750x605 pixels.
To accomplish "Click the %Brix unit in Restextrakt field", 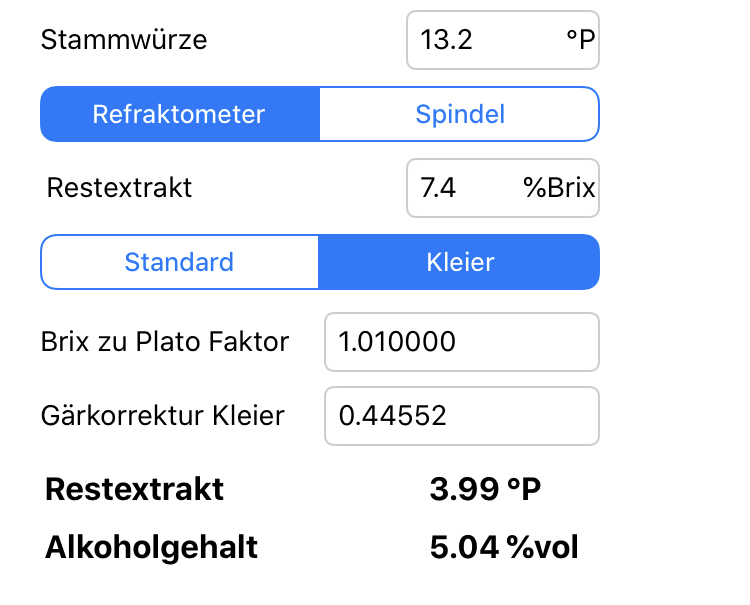I will point(559,188).
